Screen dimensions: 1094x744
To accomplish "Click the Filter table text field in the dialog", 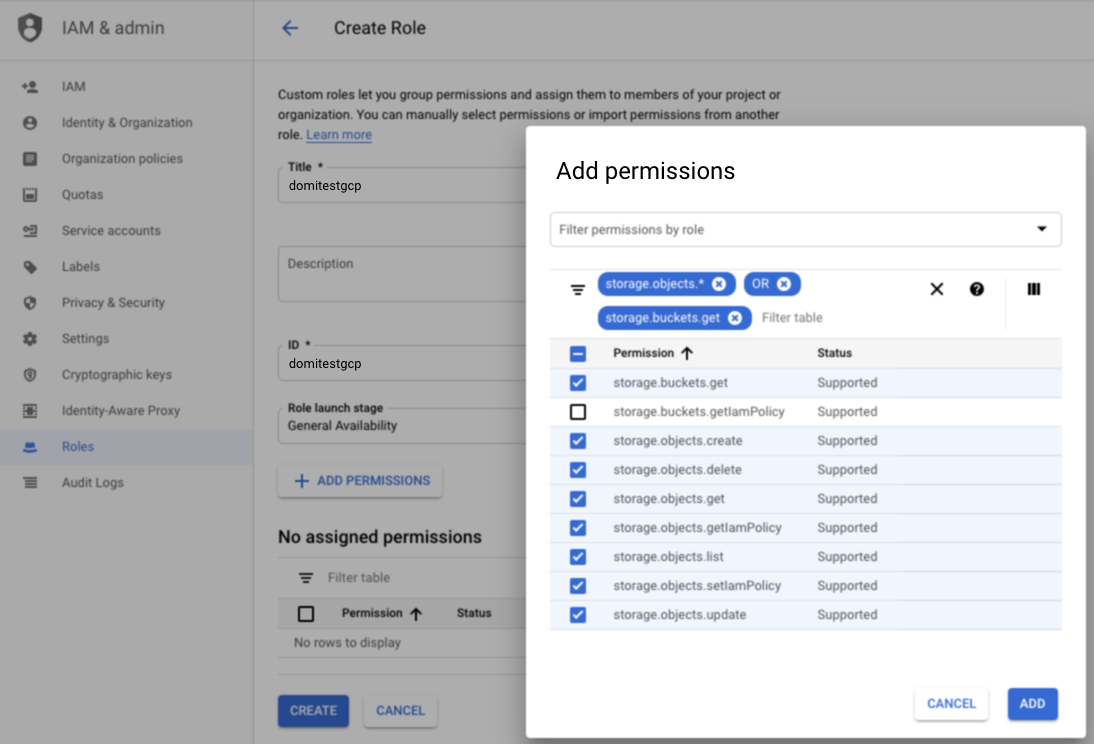I will (x=830, y=318).
